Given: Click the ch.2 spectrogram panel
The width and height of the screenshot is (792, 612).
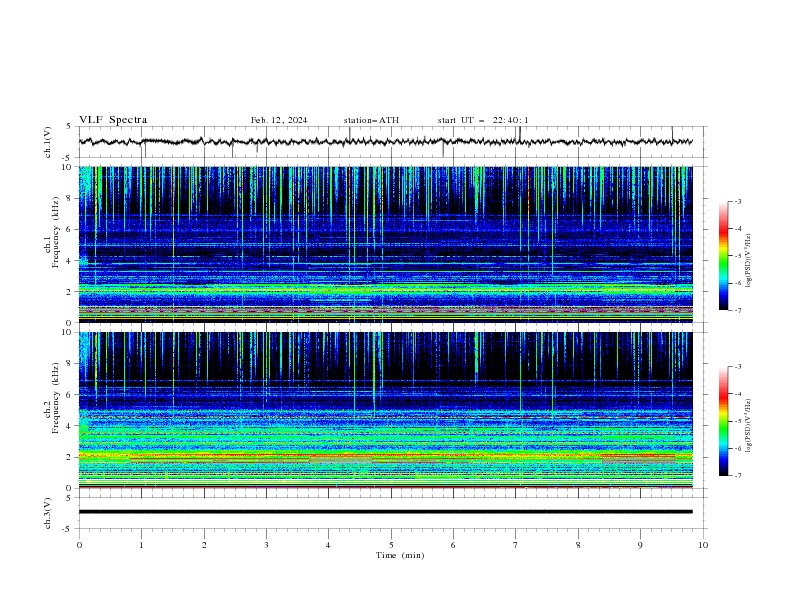Looking at the screenshot, I should (386, 410).
